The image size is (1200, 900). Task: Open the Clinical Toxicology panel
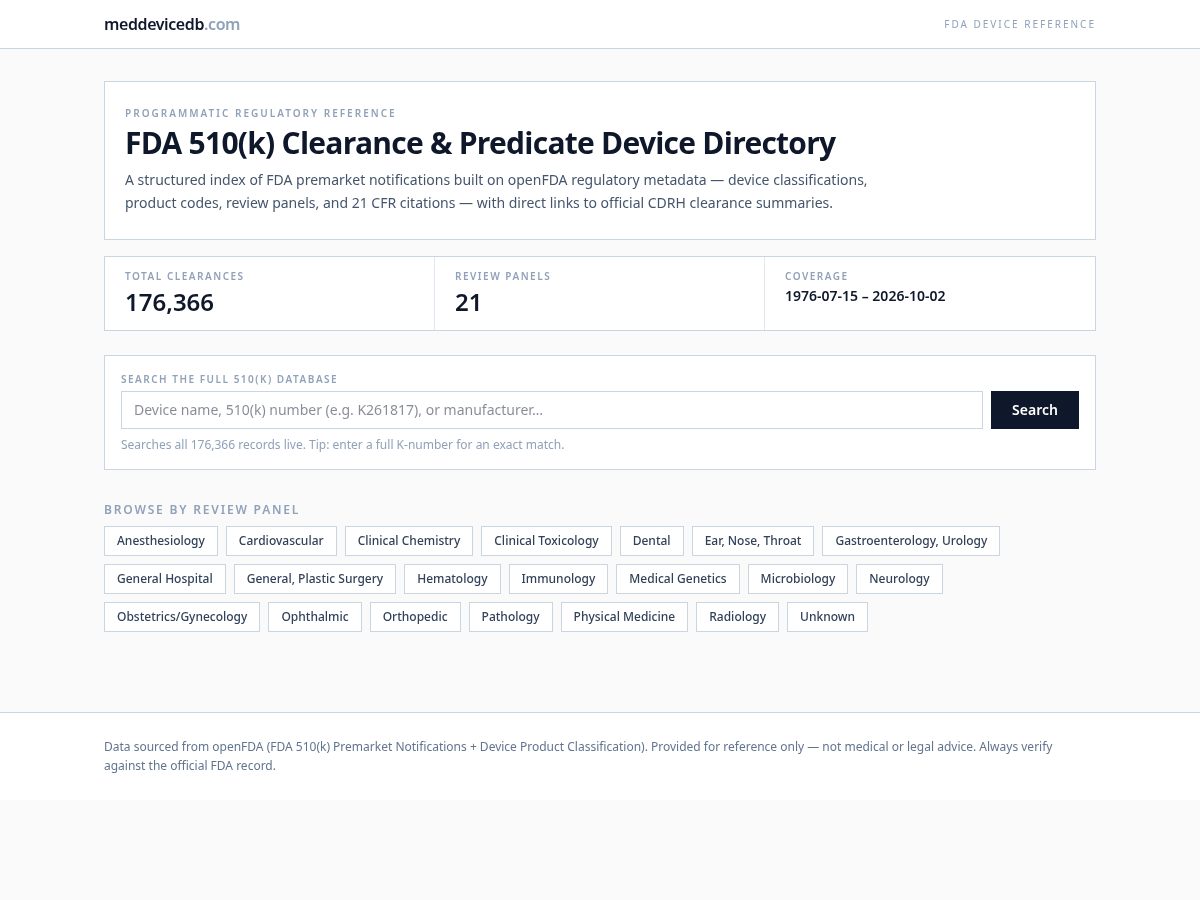tap(546, 541)
